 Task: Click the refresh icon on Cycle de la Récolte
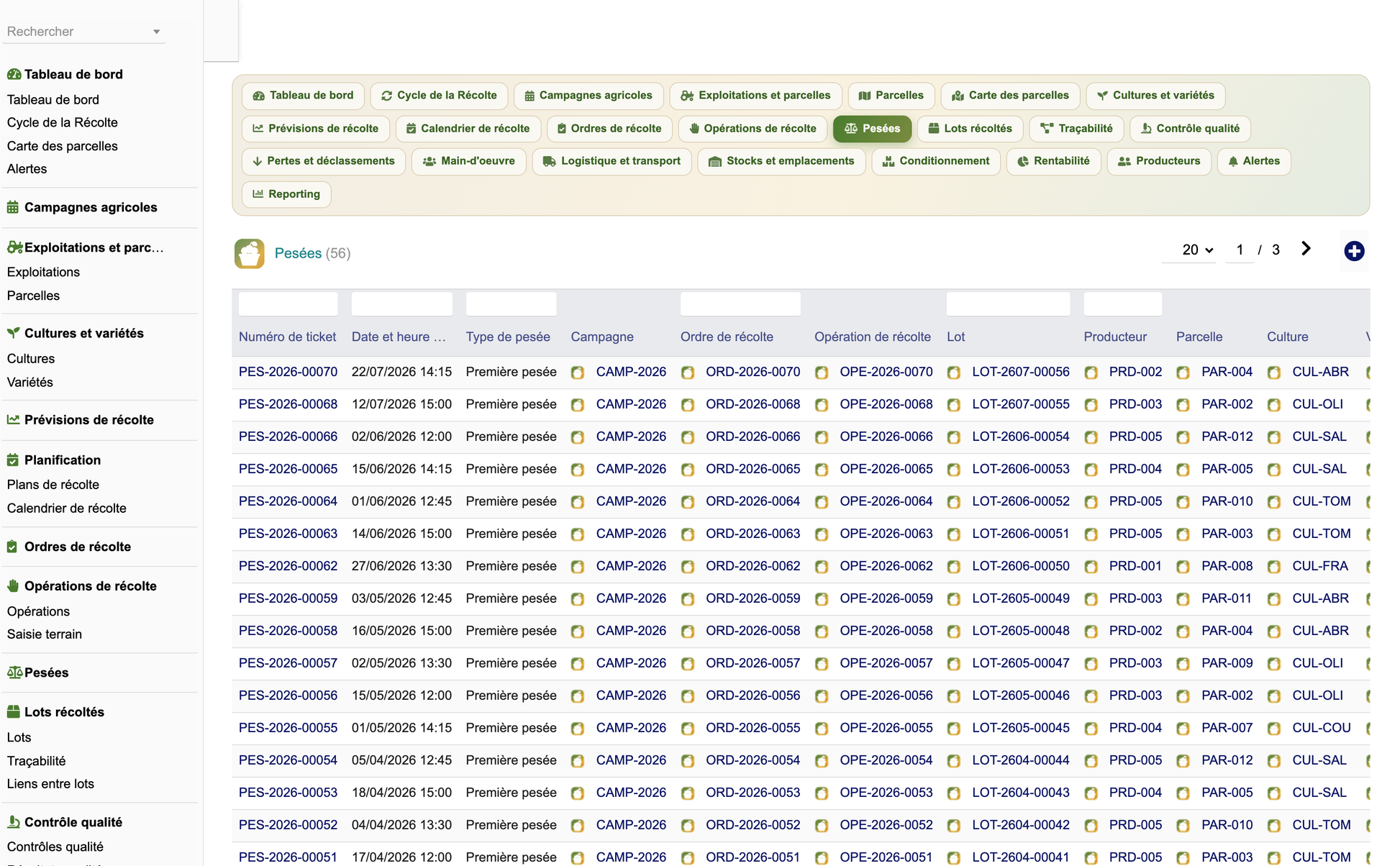point(387,96)
